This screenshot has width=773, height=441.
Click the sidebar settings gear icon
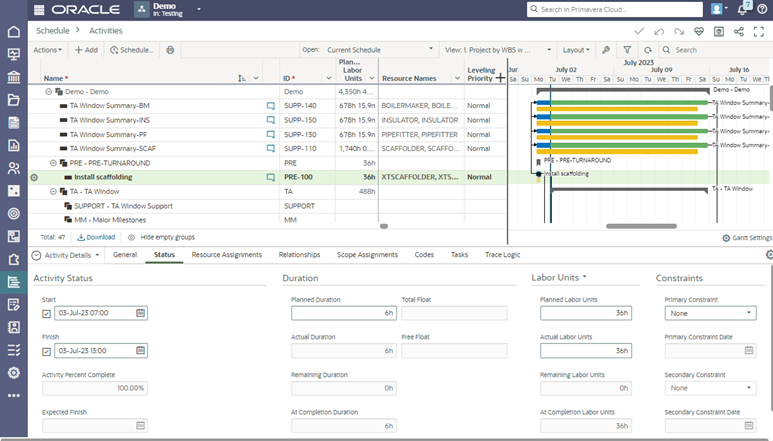pos(13,372)
